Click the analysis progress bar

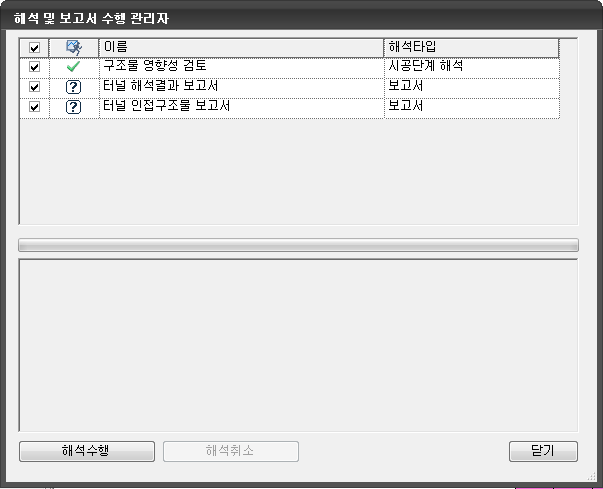pyautogui.click(x=298, y=245)
